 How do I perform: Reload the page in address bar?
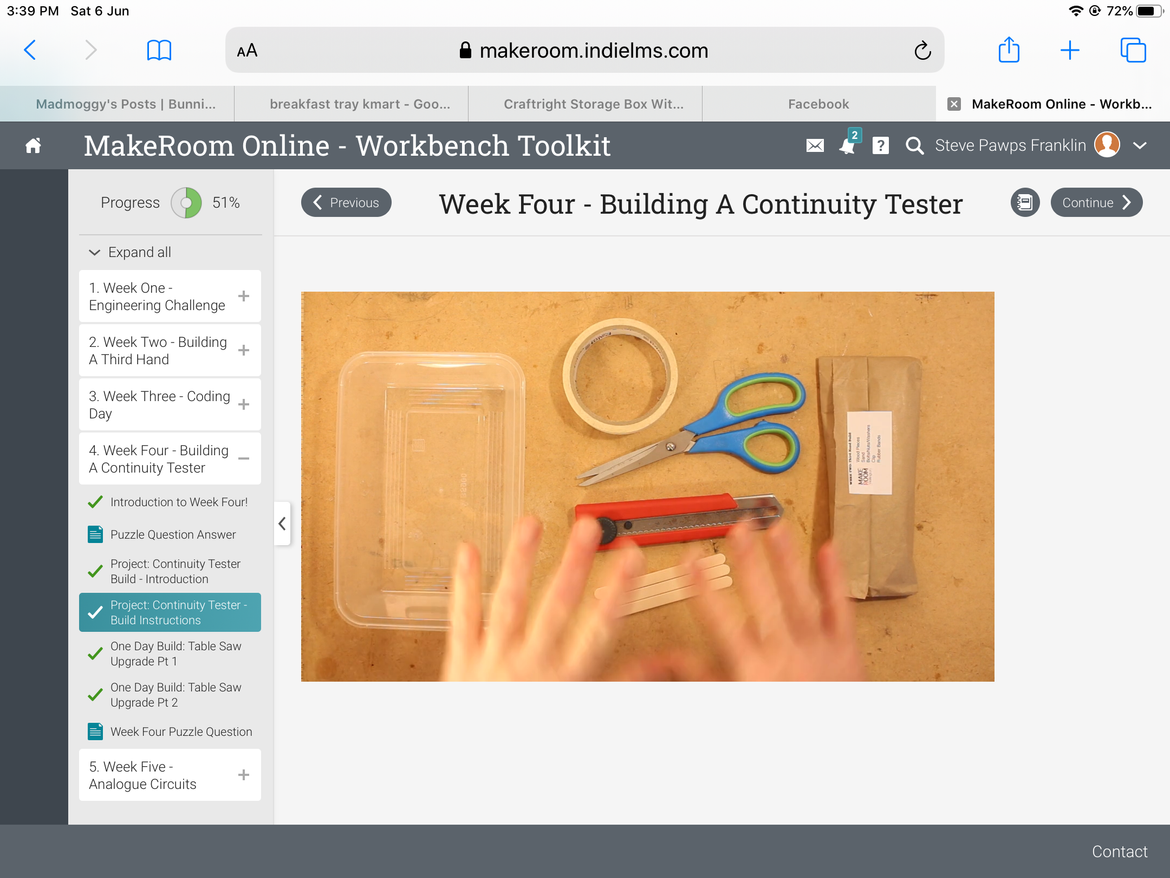[922, 51]
